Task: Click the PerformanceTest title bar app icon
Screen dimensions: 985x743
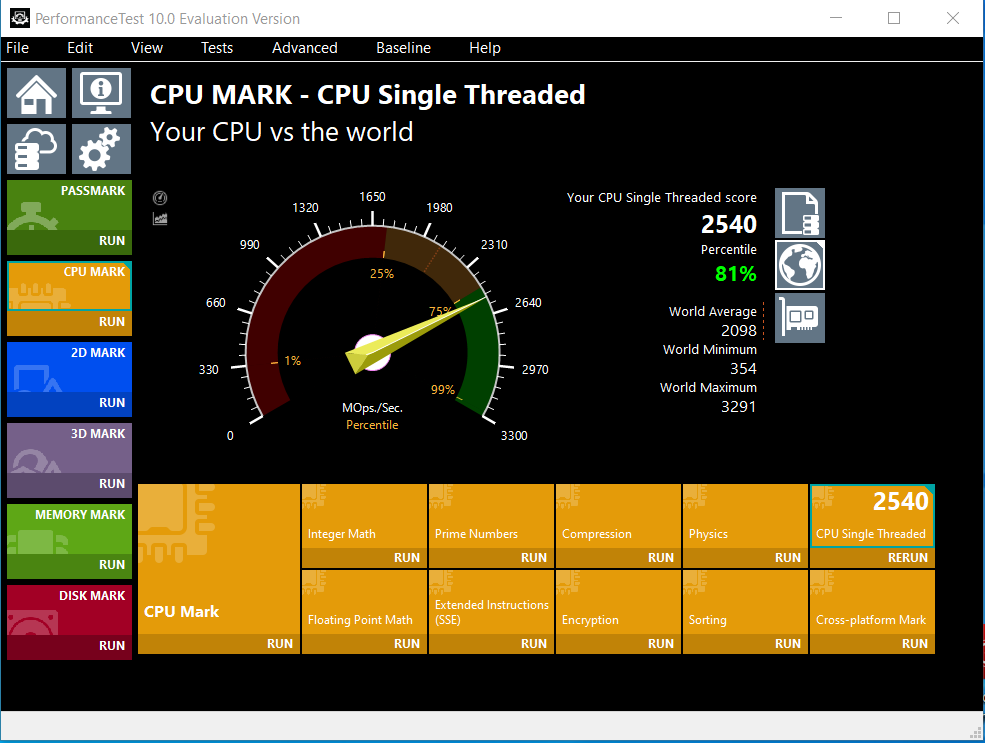Action: (19, 18)
